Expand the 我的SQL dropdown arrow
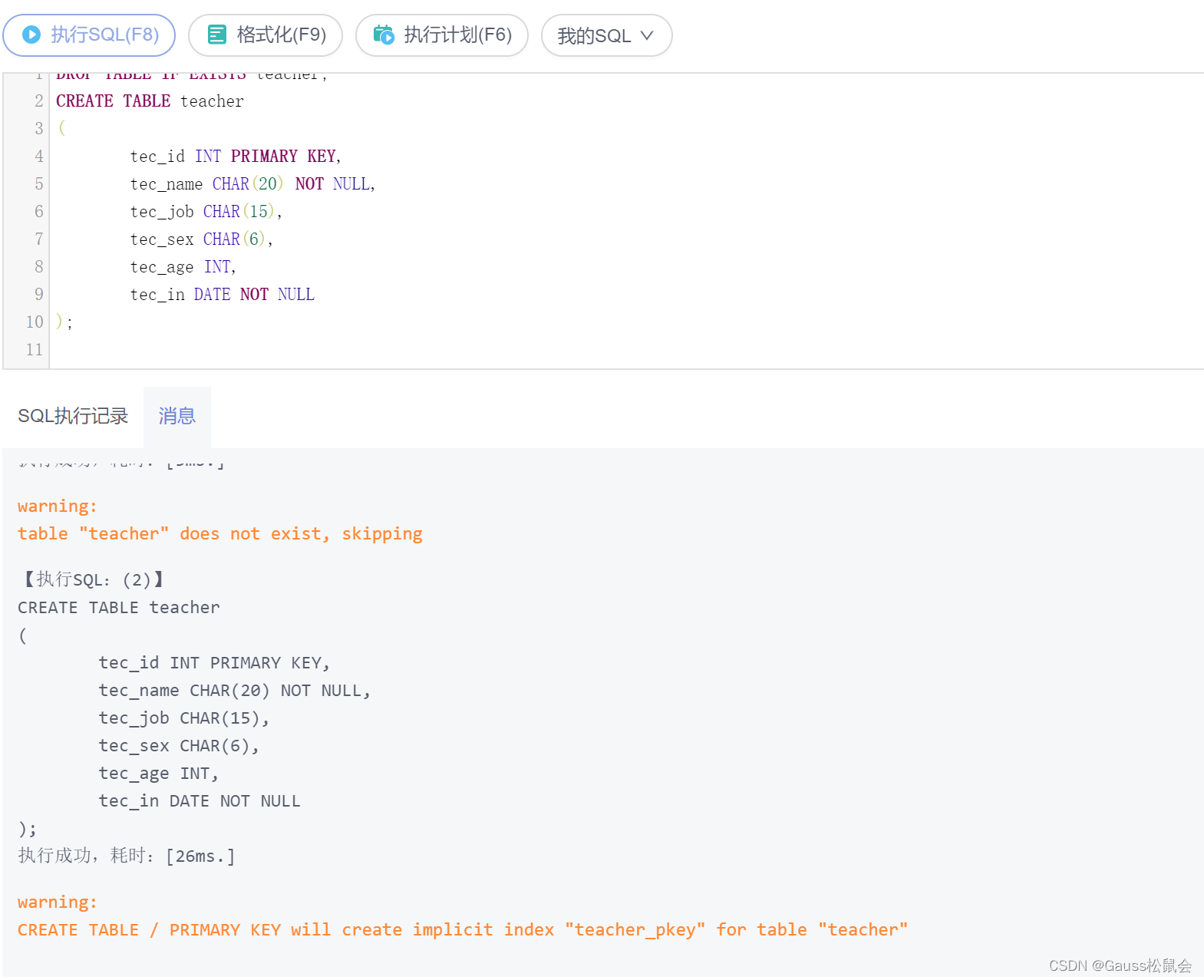Screen dimensions: 1204x980 [x=647, y=35]
